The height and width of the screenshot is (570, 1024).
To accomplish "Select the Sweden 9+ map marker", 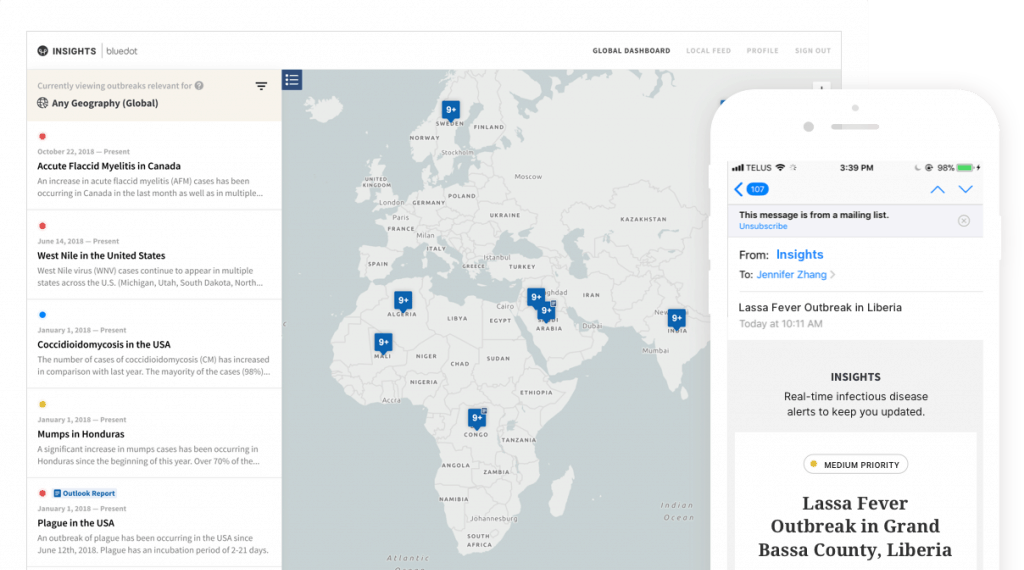I will [x=451, y=110].
